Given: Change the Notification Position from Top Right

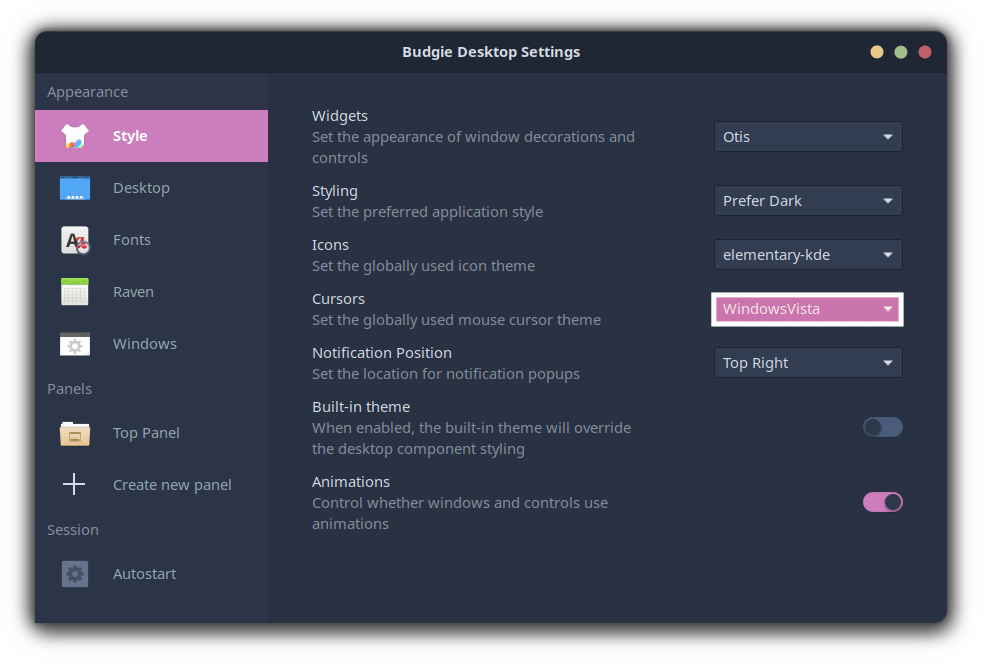Looking at the screenshot, I should pyautogui.click(x=807, y=362).
